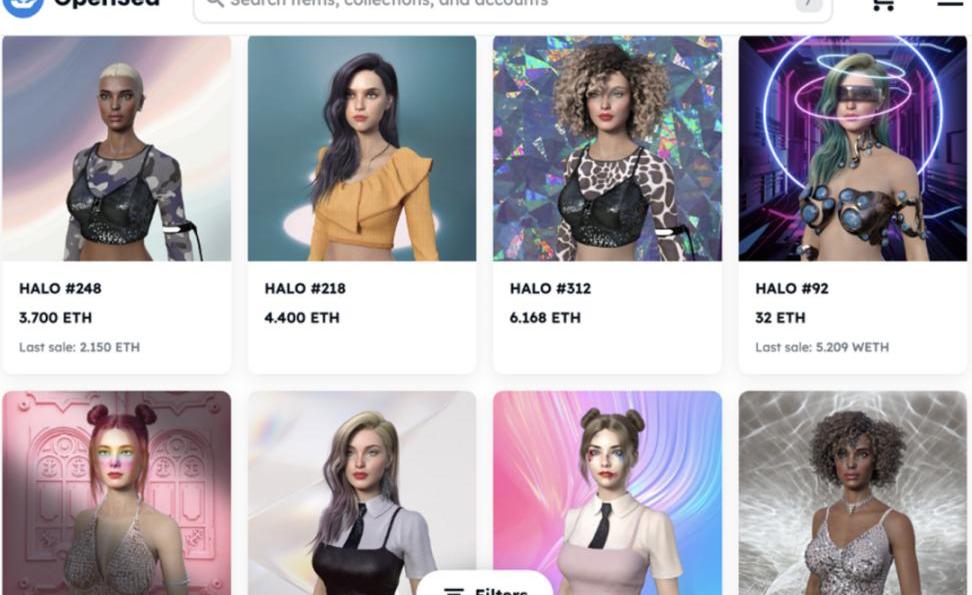
Task: Open the hamburger menu icon
Action: pyautogui.click(x=950, y=3)
